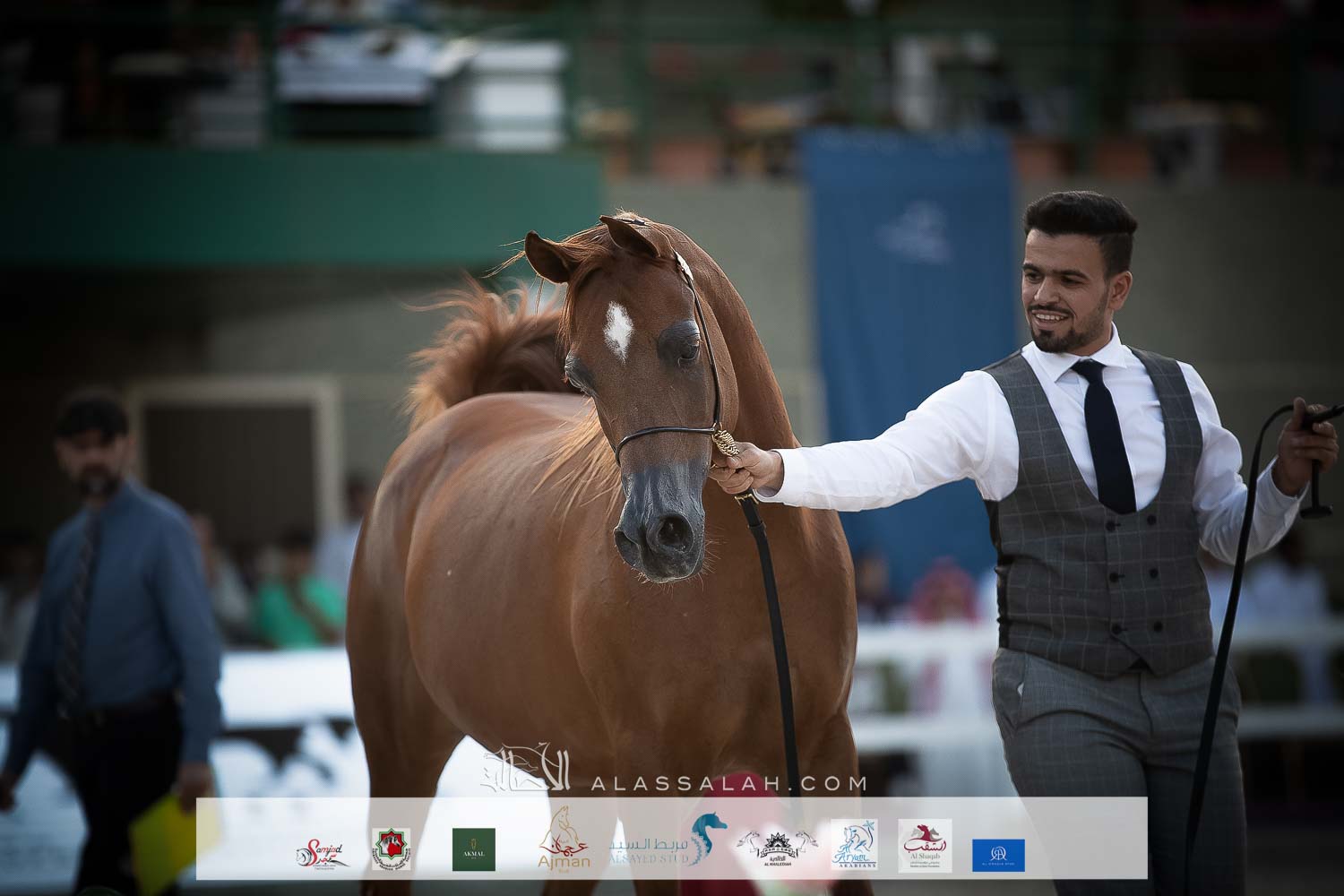The width and height of the screenshot is (1344, 896).
Task: Click the Alsayed Stud logo text
Action: click(x=649, y=851)
